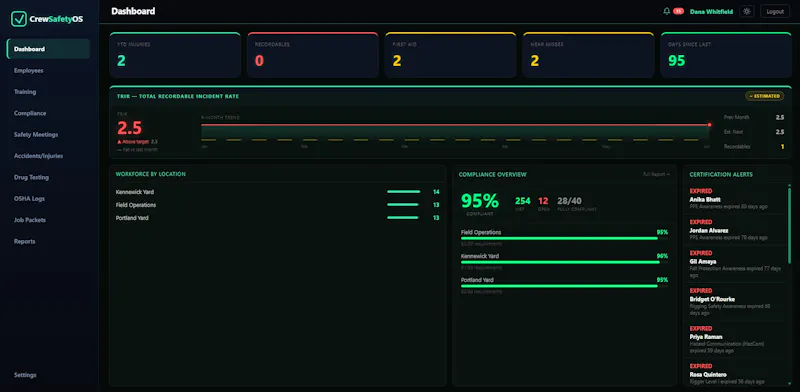Click the Estimated badge in the TRIR panel
The image size is (800, 392).
pos(765,96)
